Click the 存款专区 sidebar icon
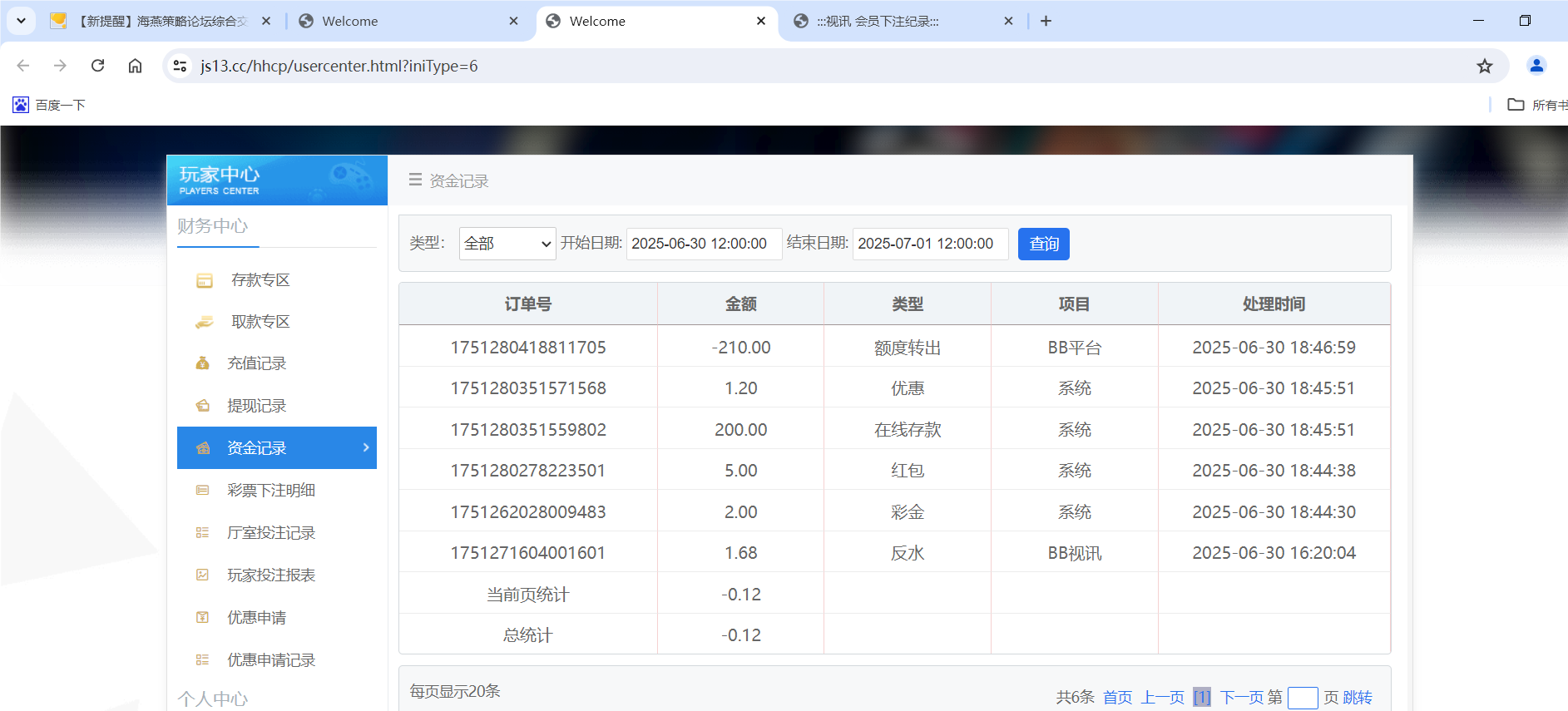 pyautogui.click(x=204, y=280)
